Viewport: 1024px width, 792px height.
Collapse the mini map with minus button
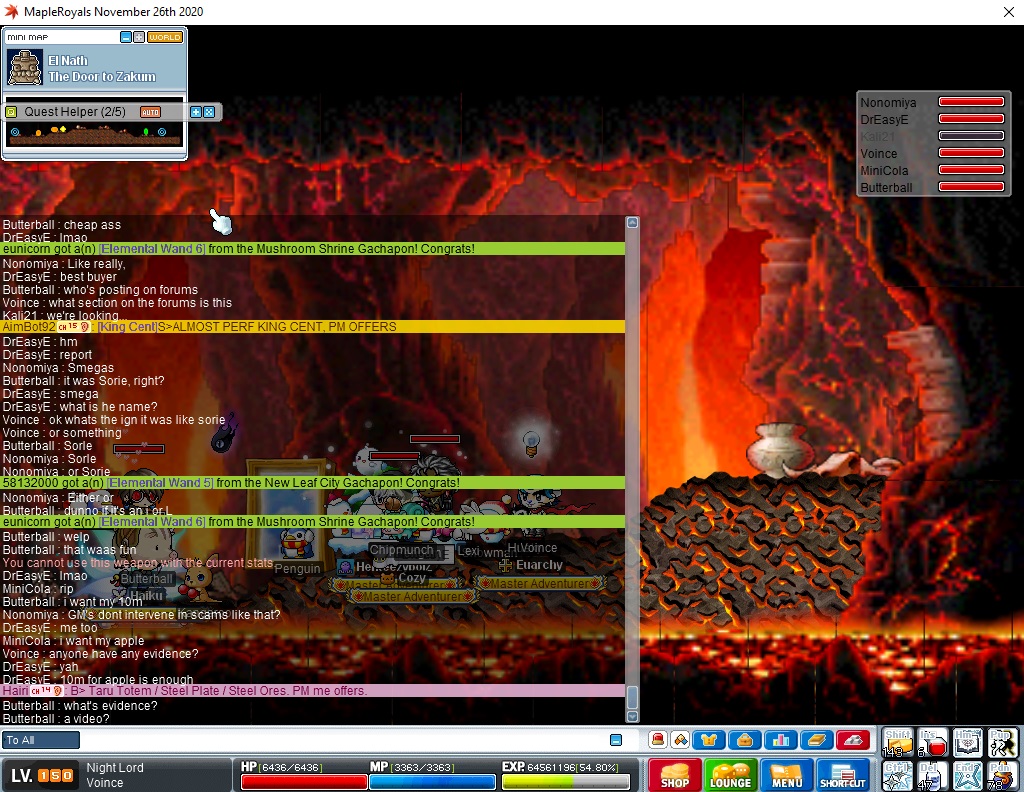coord(126,37)
